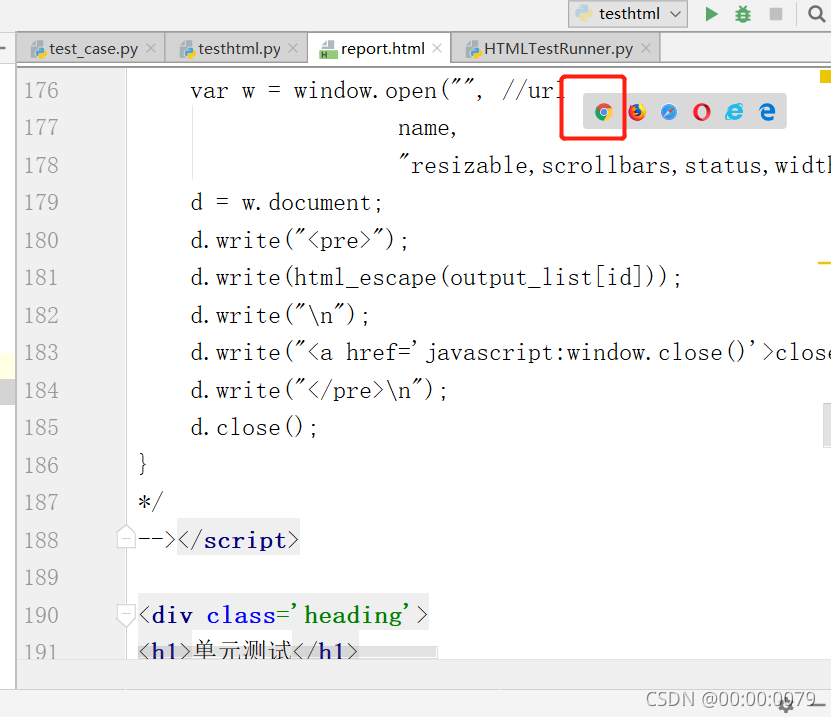Open Search Everywhere magnifier
This screenshot has height=717, width=831.
816,14
